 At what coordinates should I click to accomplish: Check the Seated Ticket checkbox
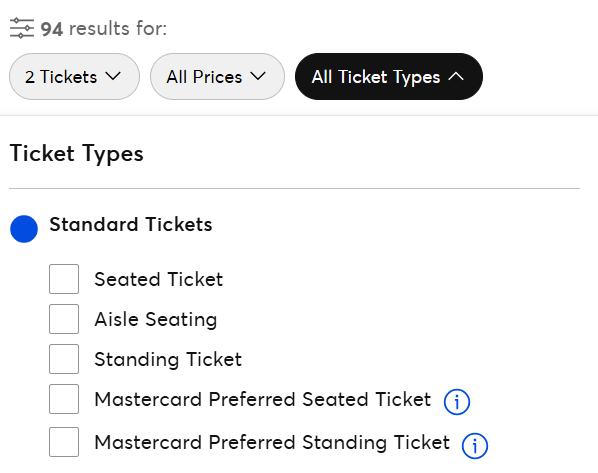[64, 279]
